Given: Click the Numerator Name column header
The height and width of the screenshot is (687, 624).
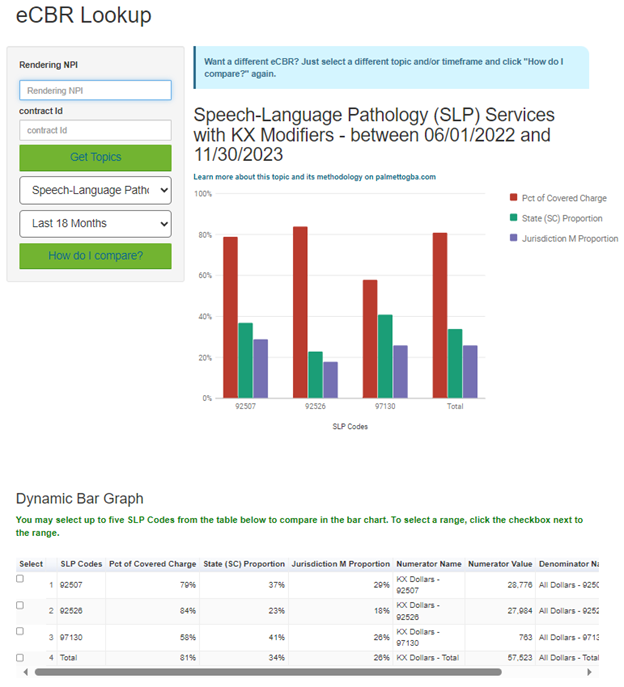Looking at the screenshot, I should [429, 564].
